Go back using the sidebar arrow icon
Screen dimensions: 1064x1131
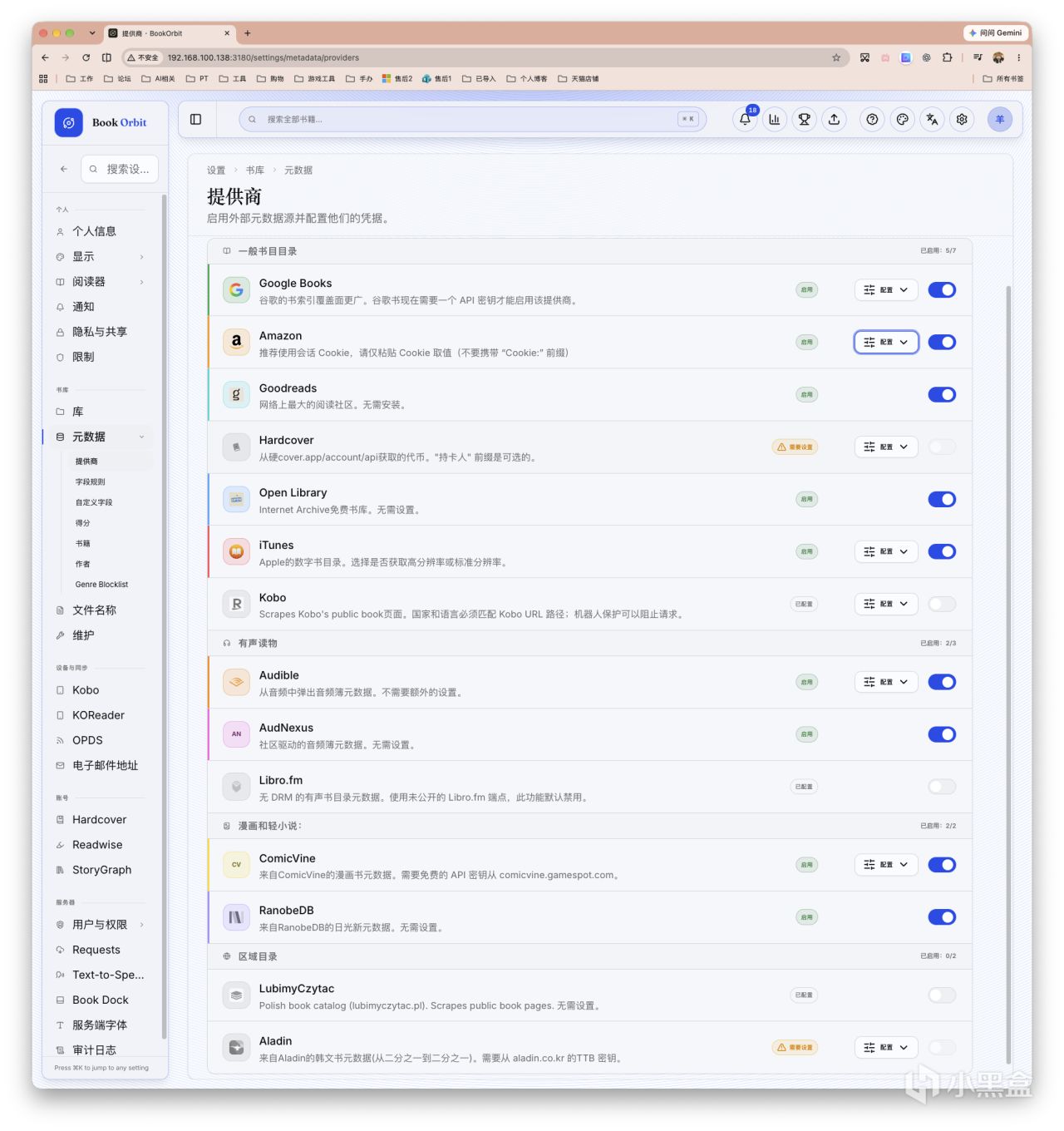point(64,169)
